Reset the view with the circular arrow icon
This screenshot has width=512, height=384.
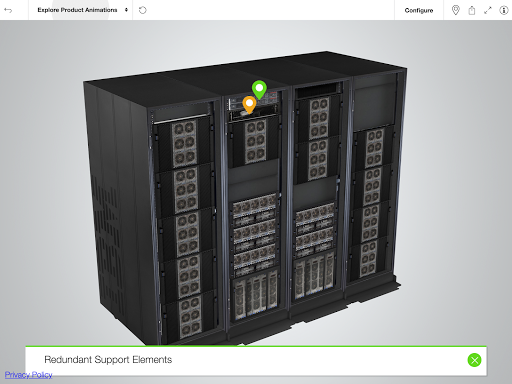[143, 10]
